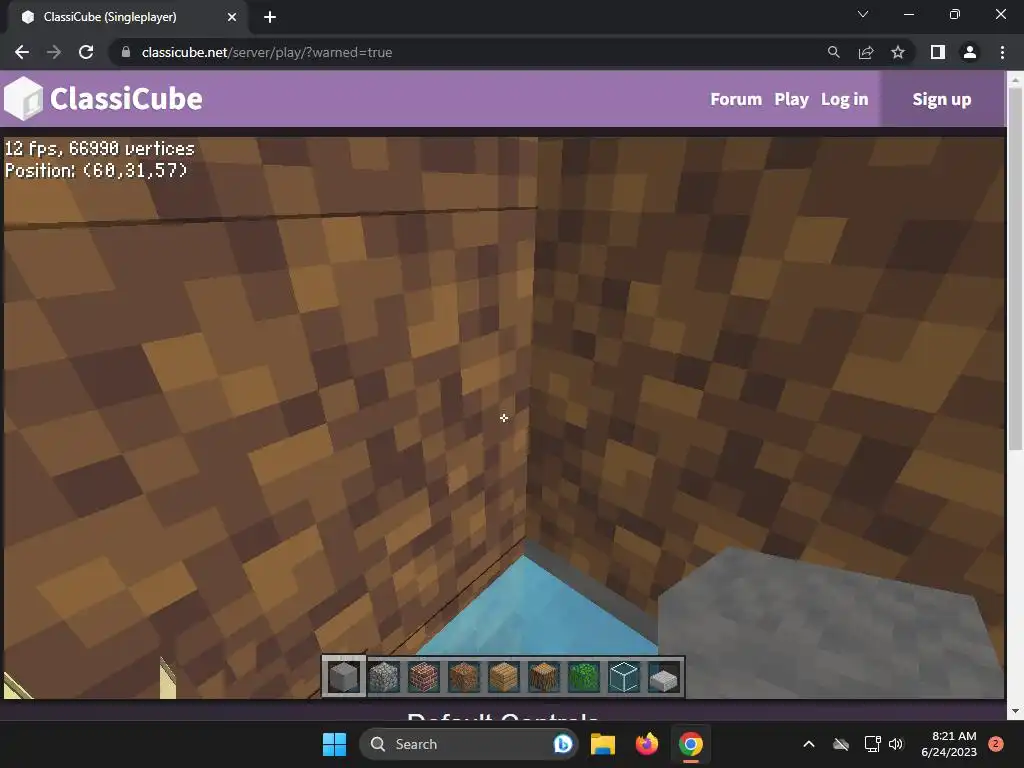Open the volume tray icon
The height and width of the screenshot is (768, 1024).
pos(896,744)
